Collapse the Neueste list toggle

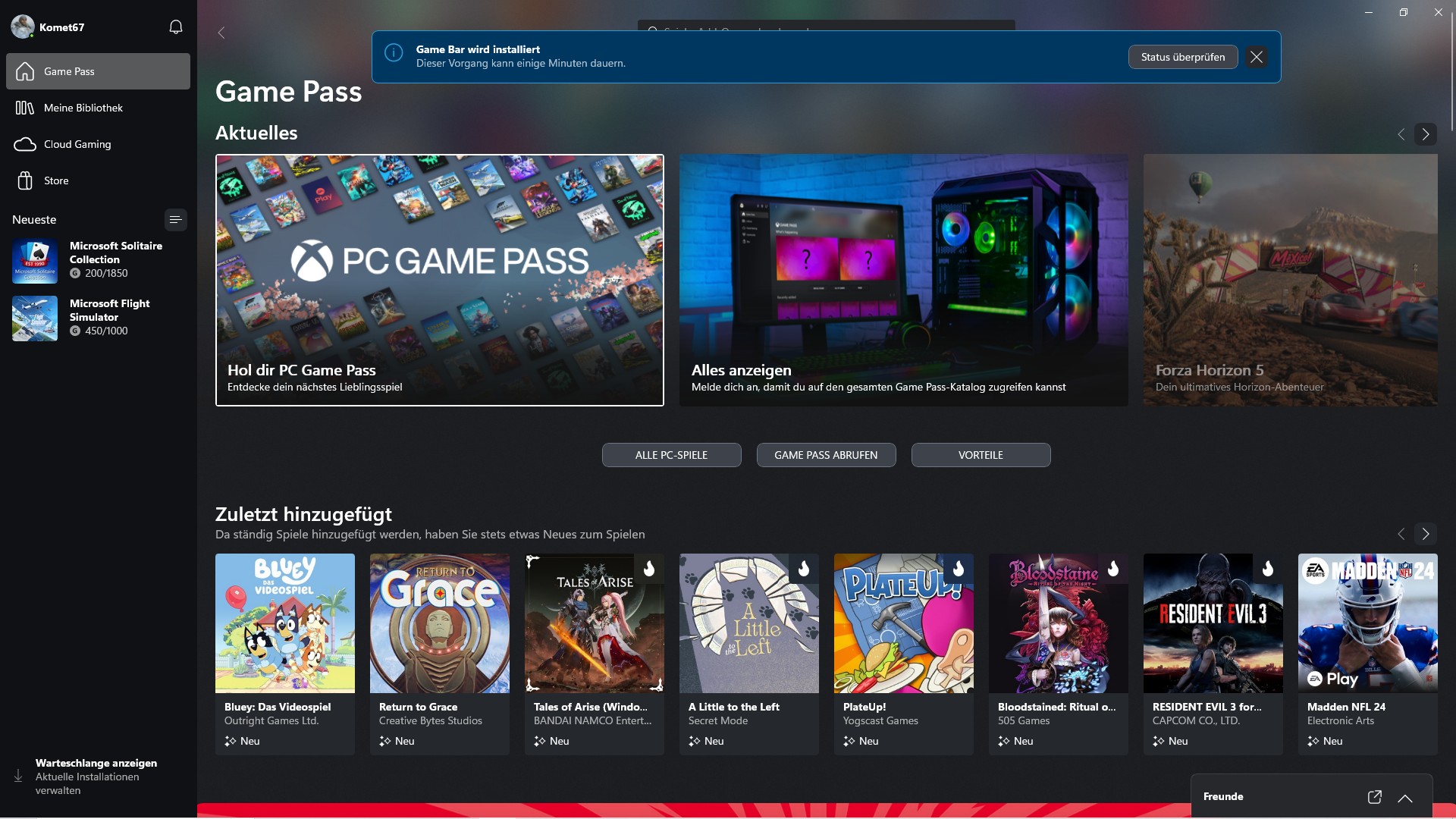[175, 220]
